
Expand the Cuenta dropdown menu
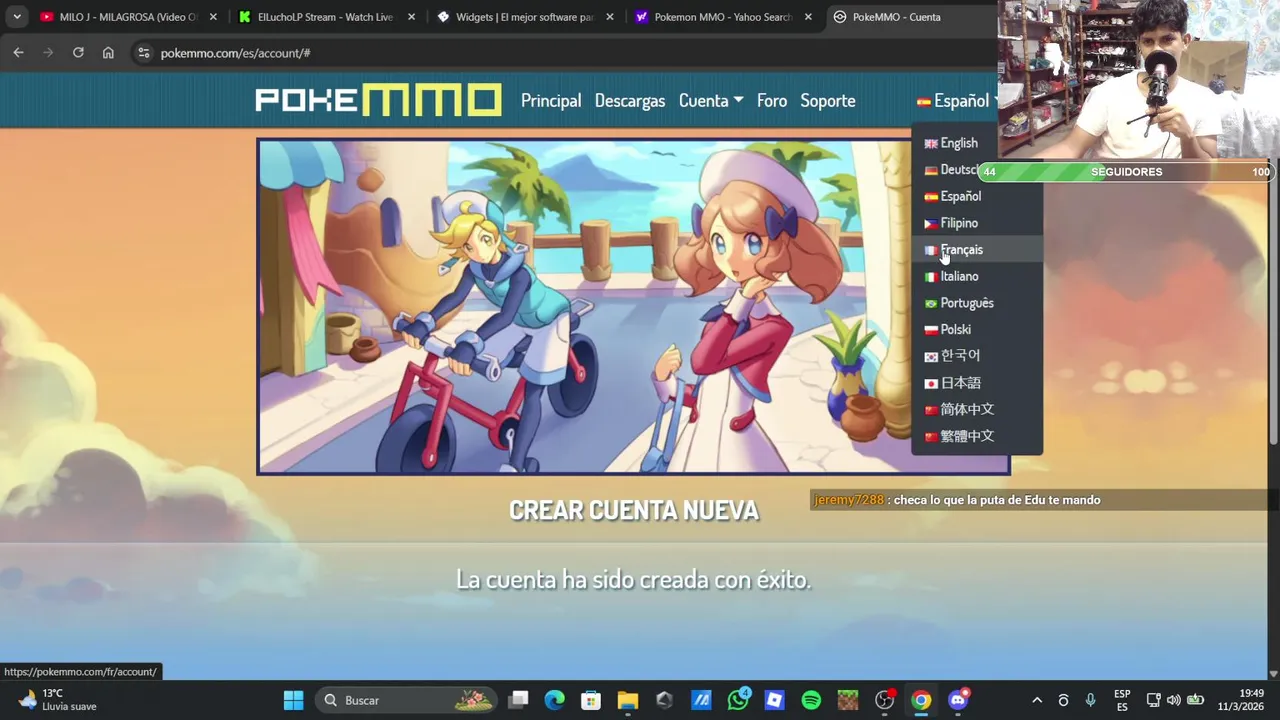711,101
